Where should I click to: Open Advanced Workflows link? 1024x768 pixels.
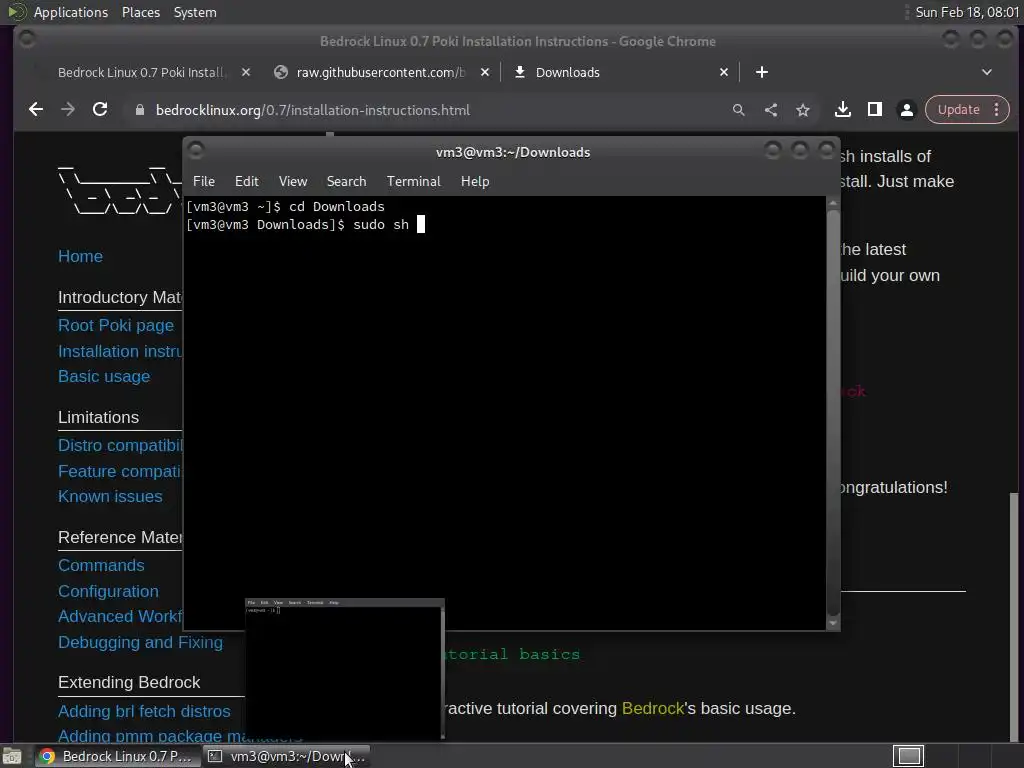120,616
